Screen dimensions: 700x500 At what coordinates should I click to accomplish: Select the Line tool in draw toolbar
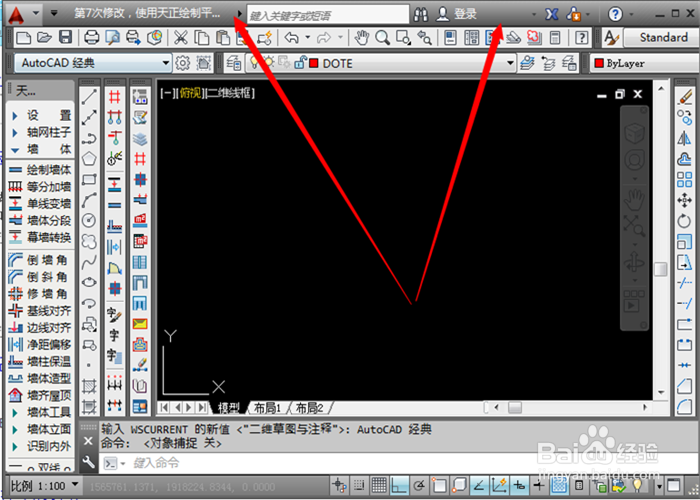(x=89, y=96)
